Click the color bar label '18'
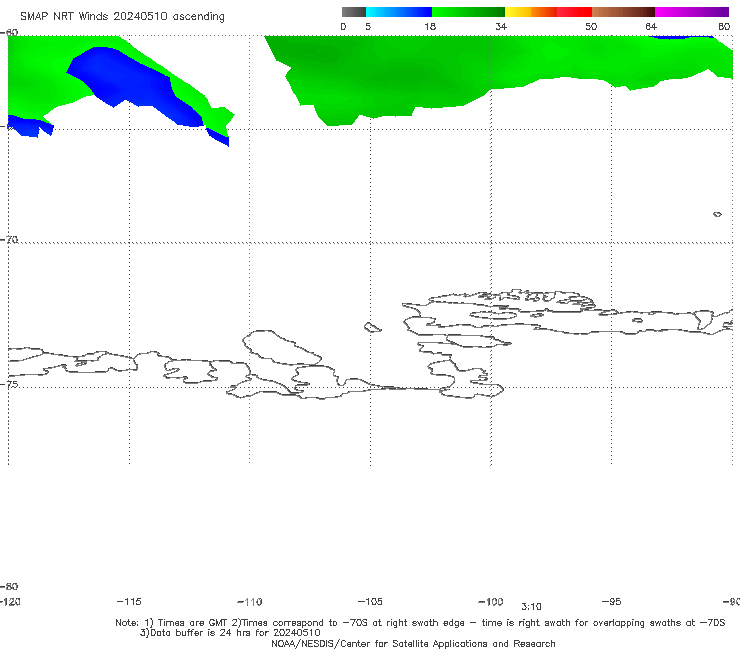This screenshot has height=650, width=740. click(430, 26)
